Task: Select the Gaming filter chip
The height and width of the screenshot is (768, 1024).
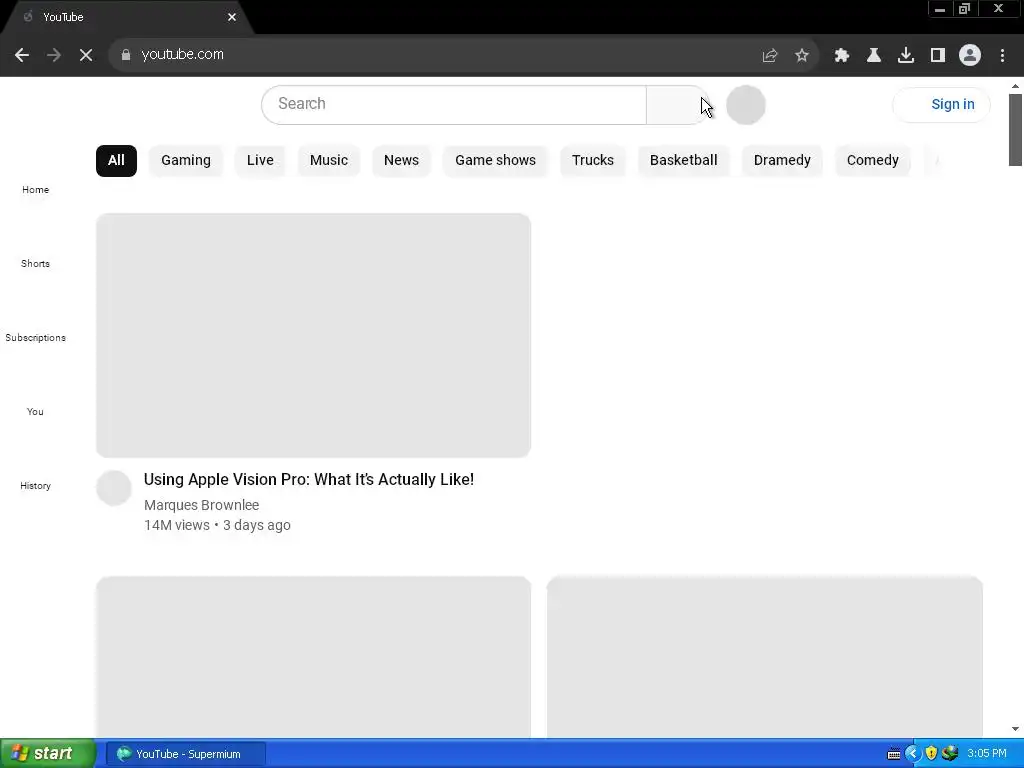Action: pyautogui.click(x=186, y=161)
